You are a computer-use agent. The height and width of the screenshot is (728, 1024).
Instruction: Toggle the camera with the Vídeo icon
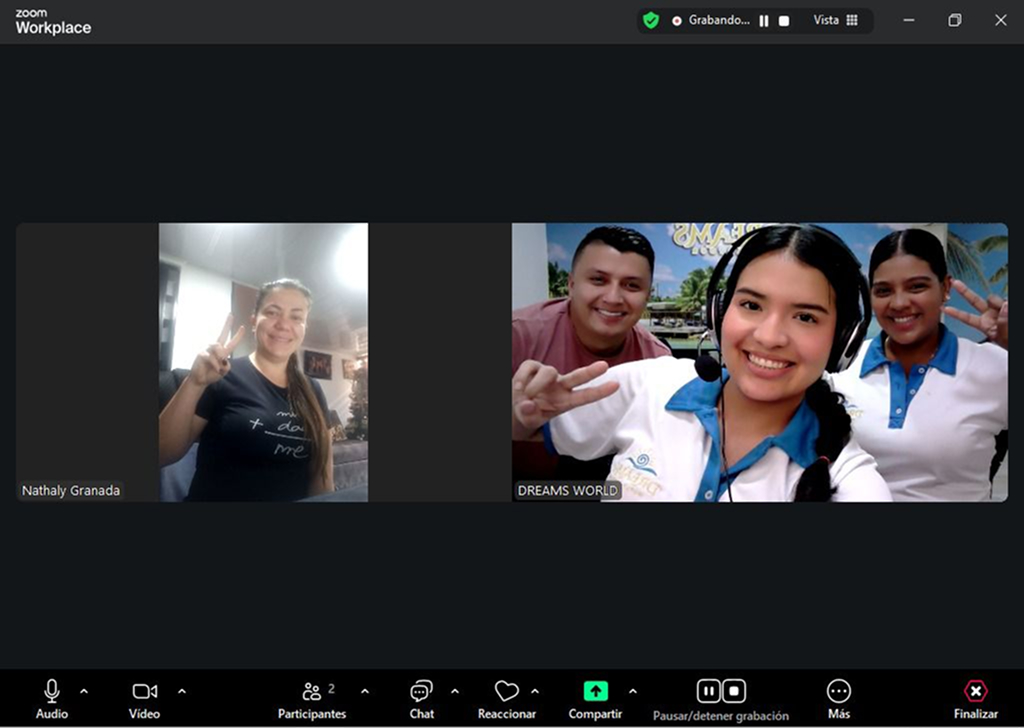pyautogui.click(x=144, y=691)
